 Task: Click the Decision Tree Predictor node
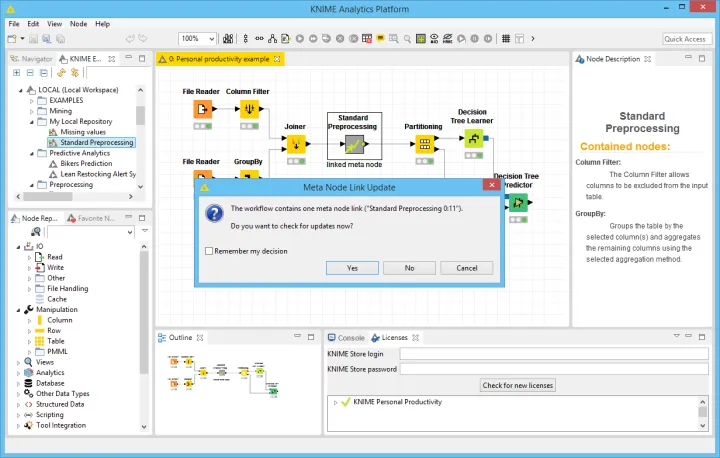[518, 202]
